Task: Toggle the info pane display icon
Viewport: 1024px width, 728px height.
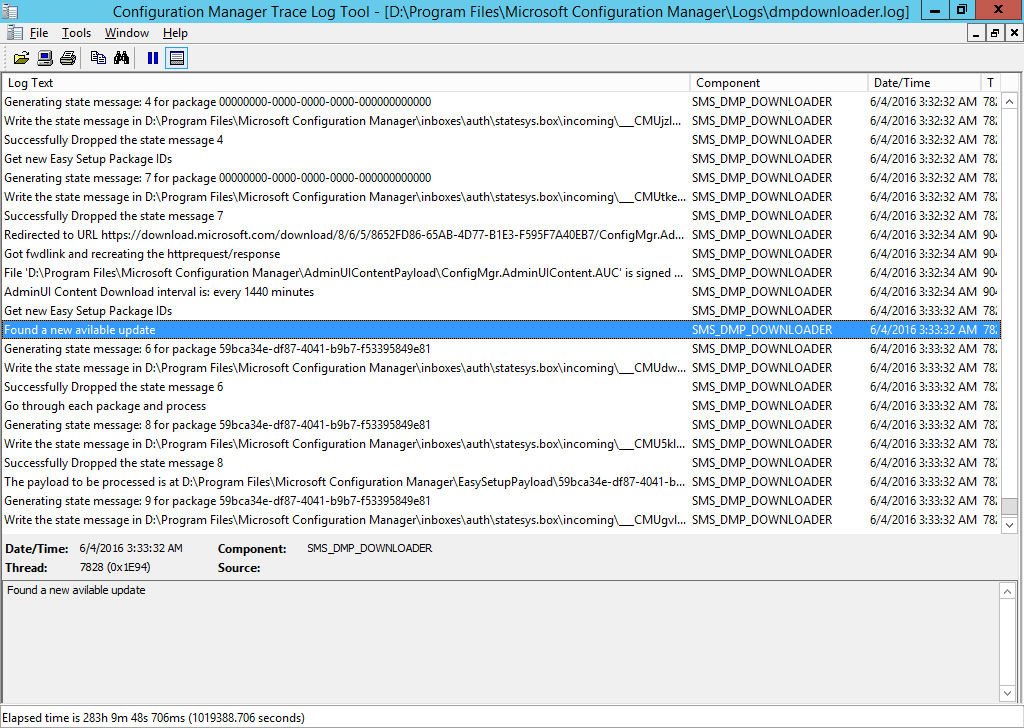Action: click(x=176, y=58)
